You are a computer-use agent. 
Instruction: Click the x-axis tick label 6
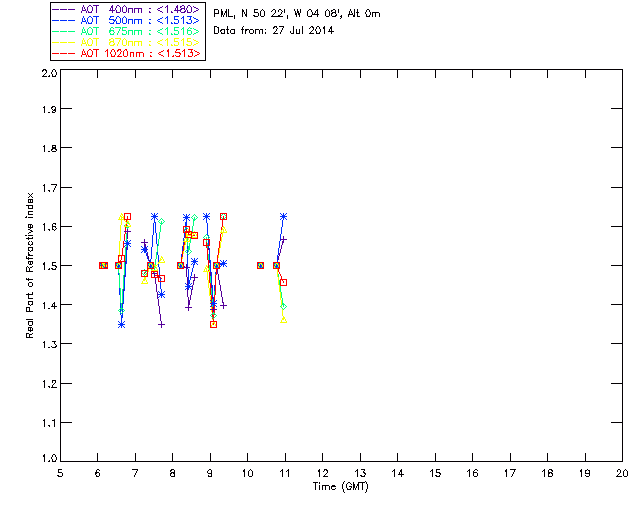click(x=98, y=473)
